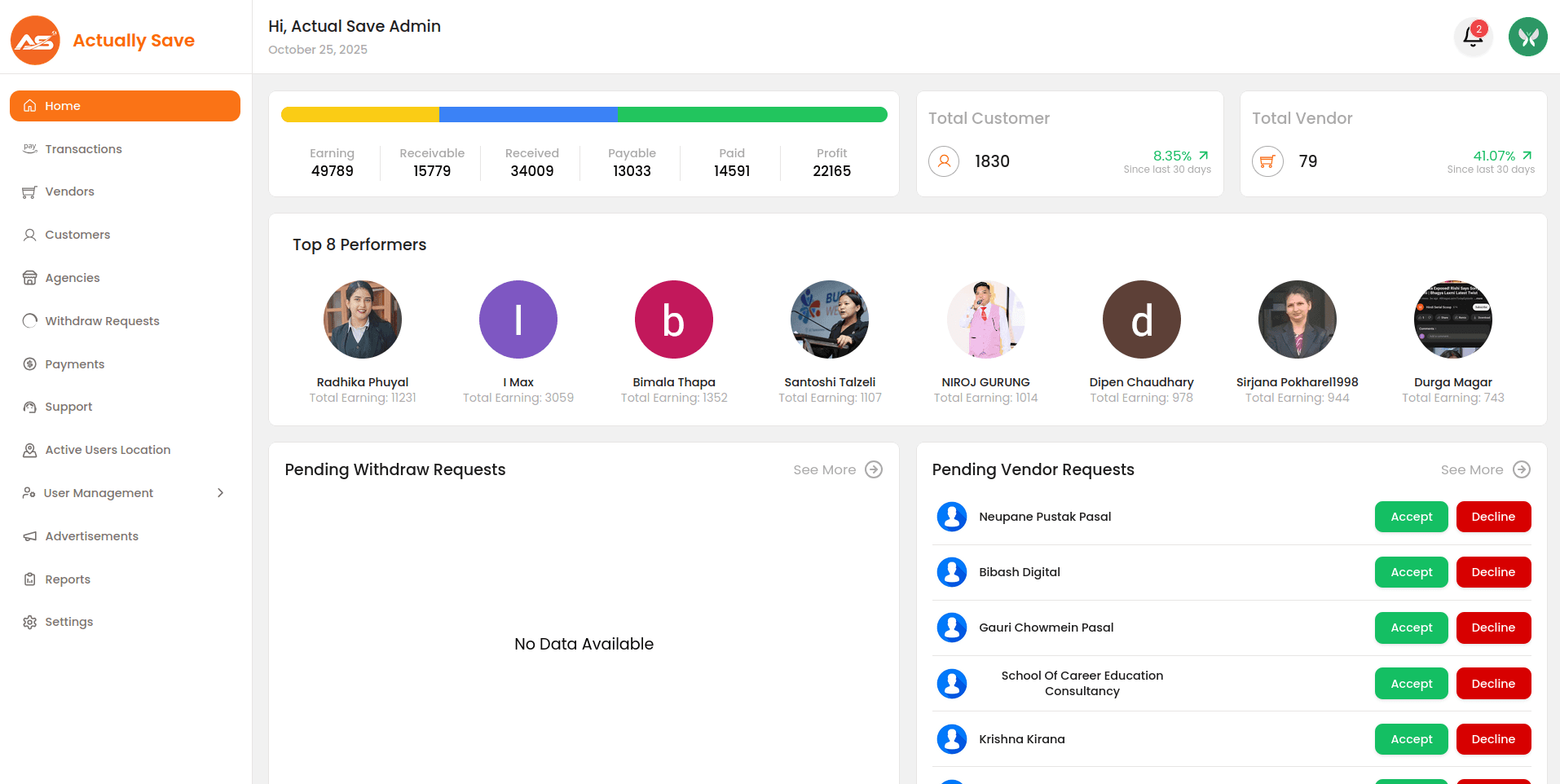
Task: Click the Total Customer user icon
Action: (x=944, y=161)
